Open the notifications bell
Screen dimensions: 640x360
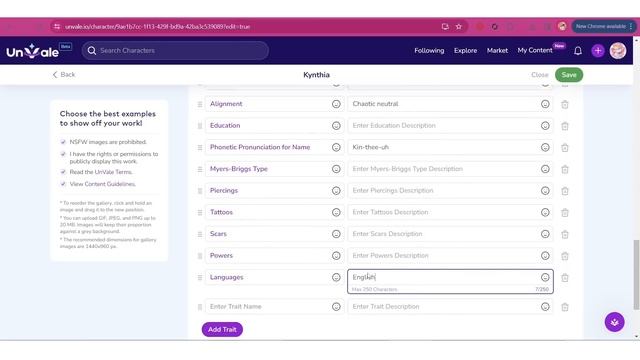coord(578,51)
